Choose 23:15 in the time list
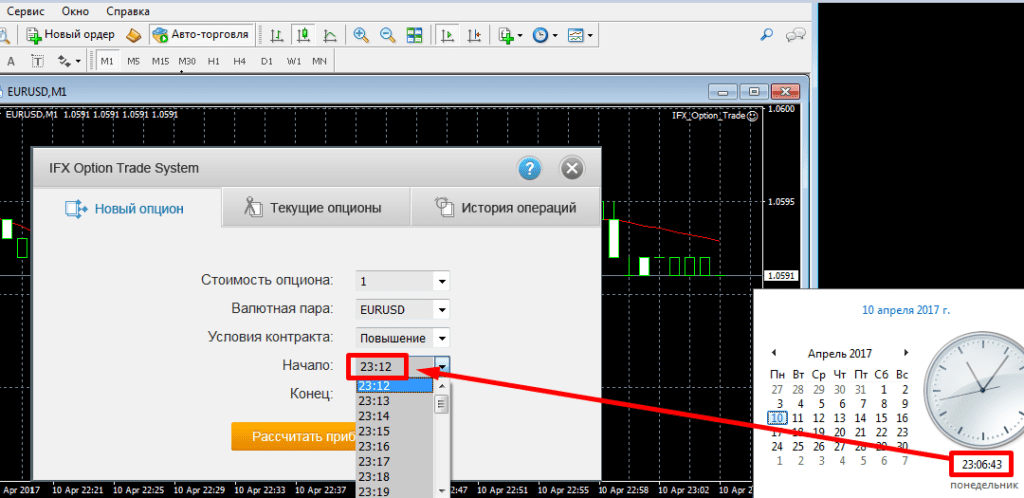This screenshot has height=498, width=1024. click(x=394, y=431)
